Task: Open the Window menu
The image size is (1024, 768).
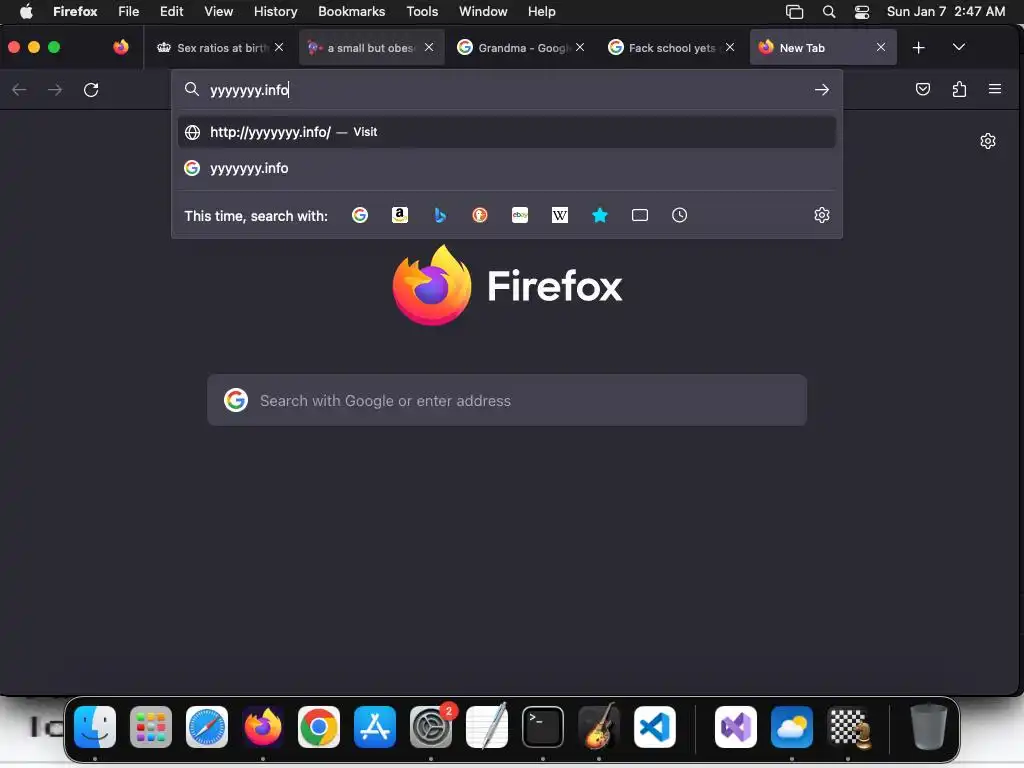Action: point(483,11)
